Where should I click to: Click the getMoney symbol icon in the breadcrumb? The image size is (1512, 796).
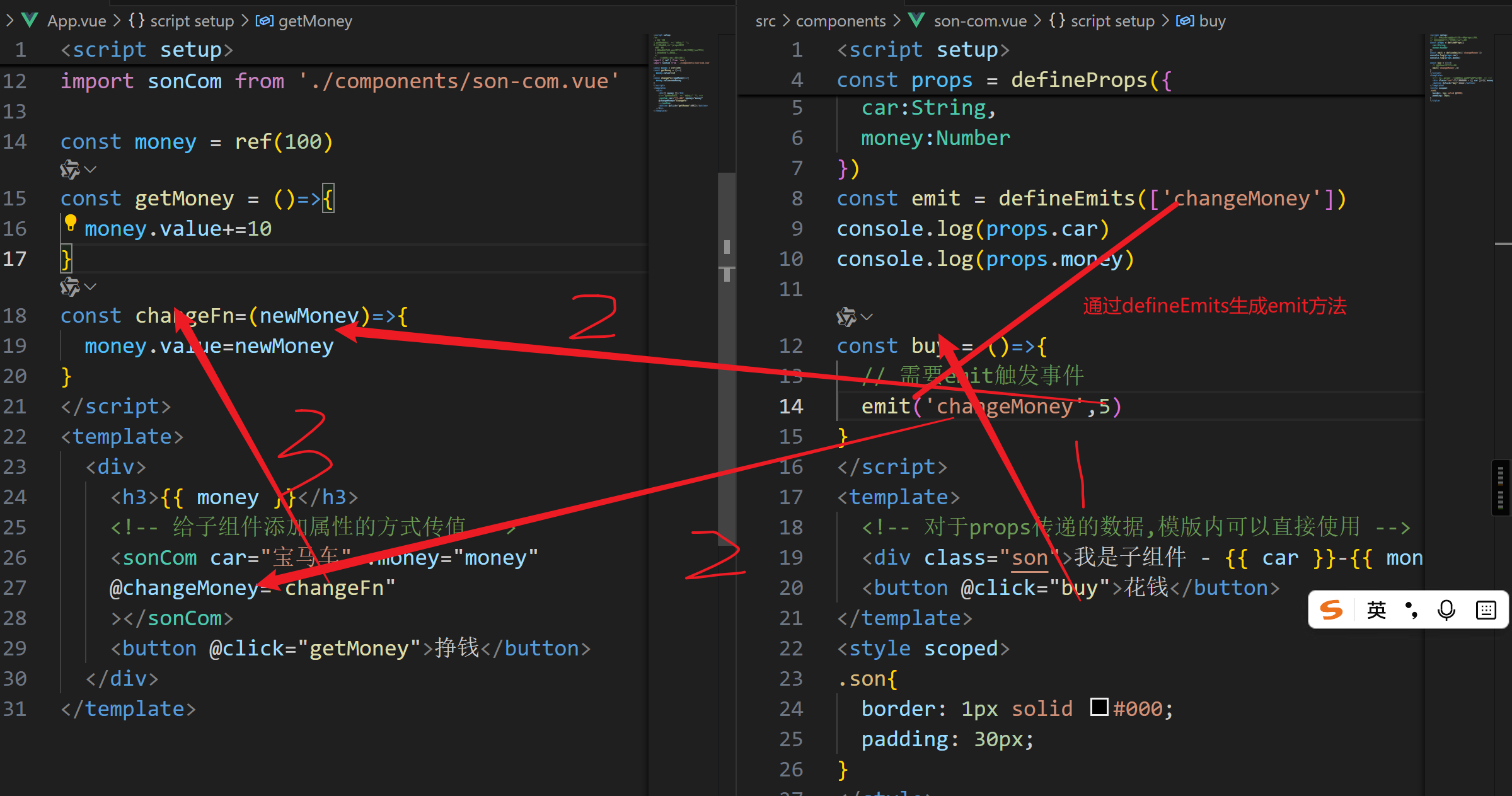tap(264, 21)
